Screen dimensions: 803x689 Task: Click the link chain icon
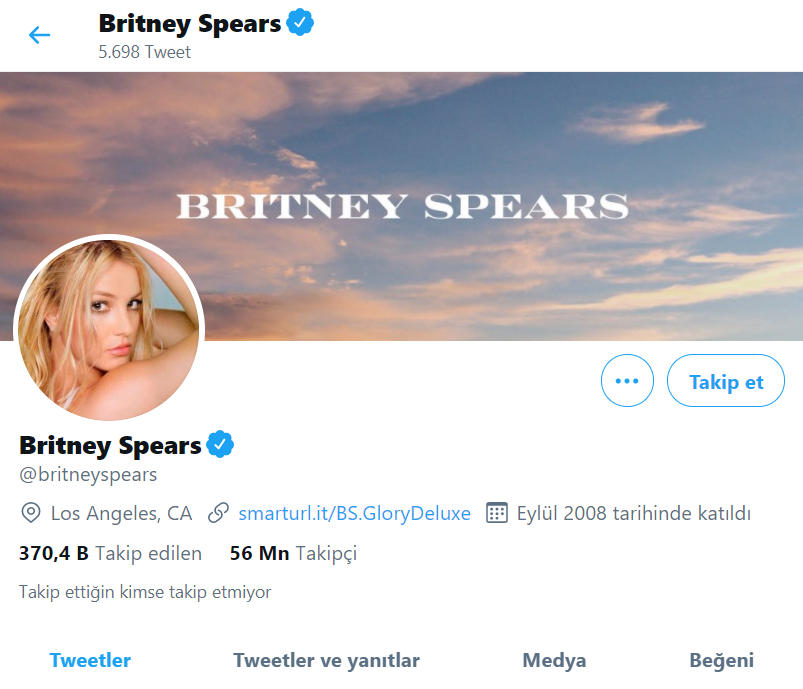(219, 513)
